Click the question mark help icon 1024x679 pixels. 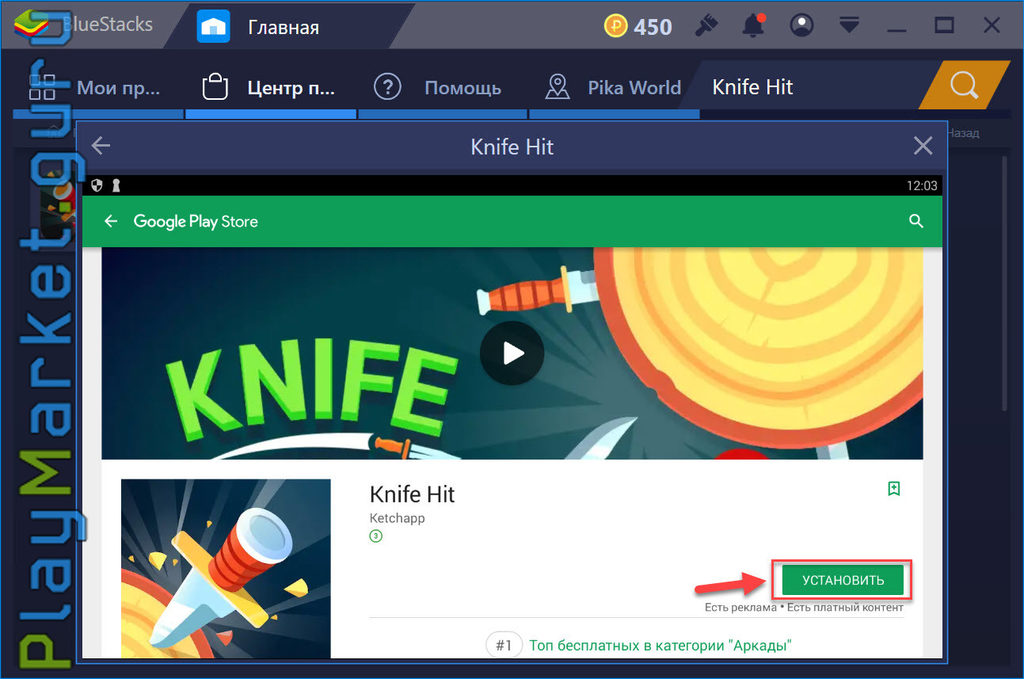(x=387, y=86)
